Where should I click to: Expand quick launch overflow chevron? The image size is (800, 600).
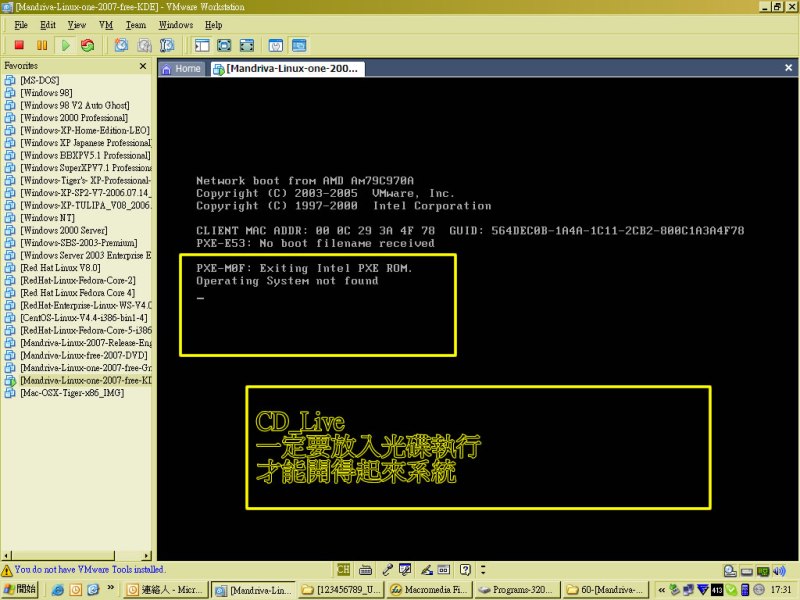110,588
